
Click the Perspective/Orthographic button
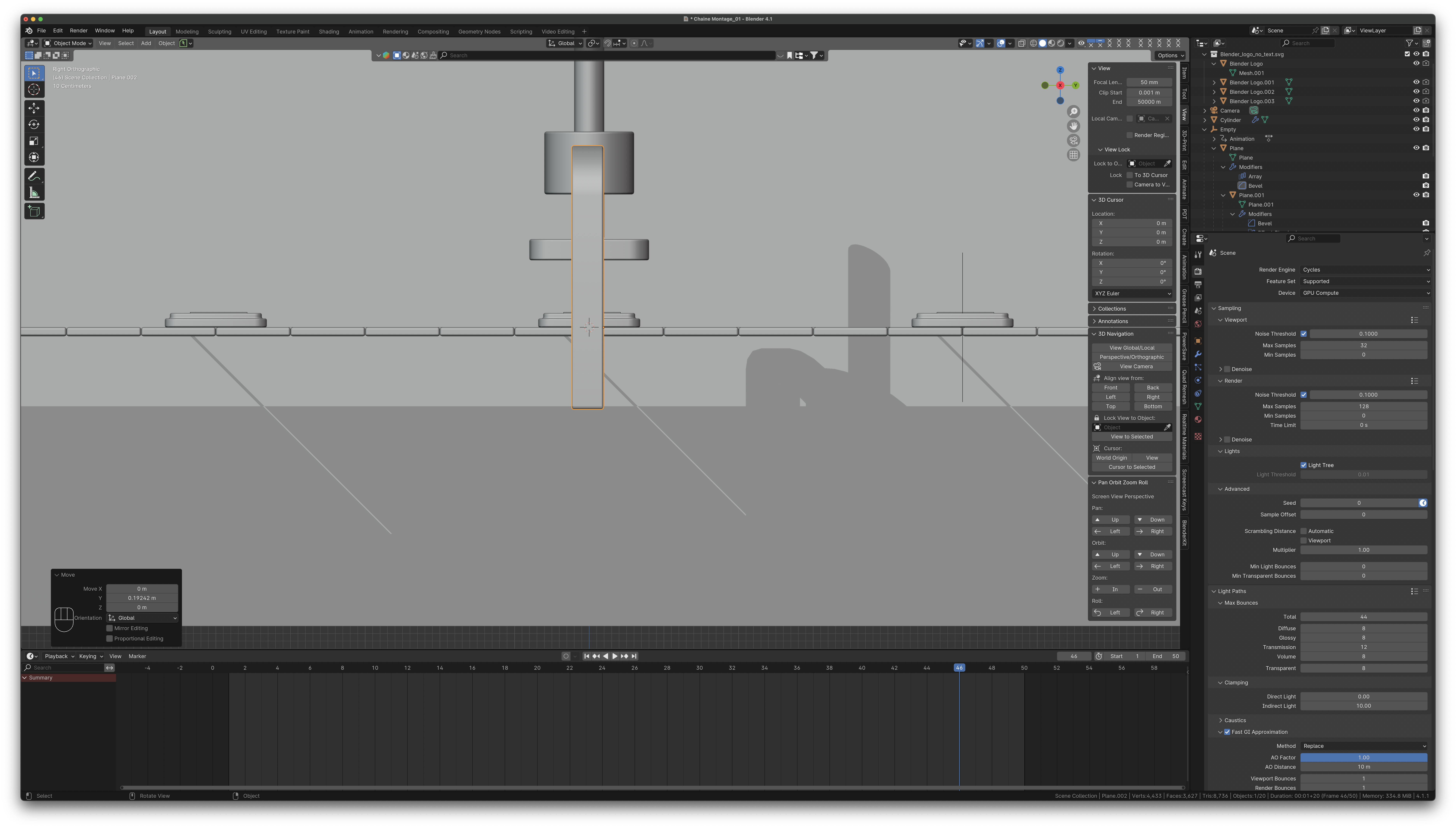click(1132, 357)
